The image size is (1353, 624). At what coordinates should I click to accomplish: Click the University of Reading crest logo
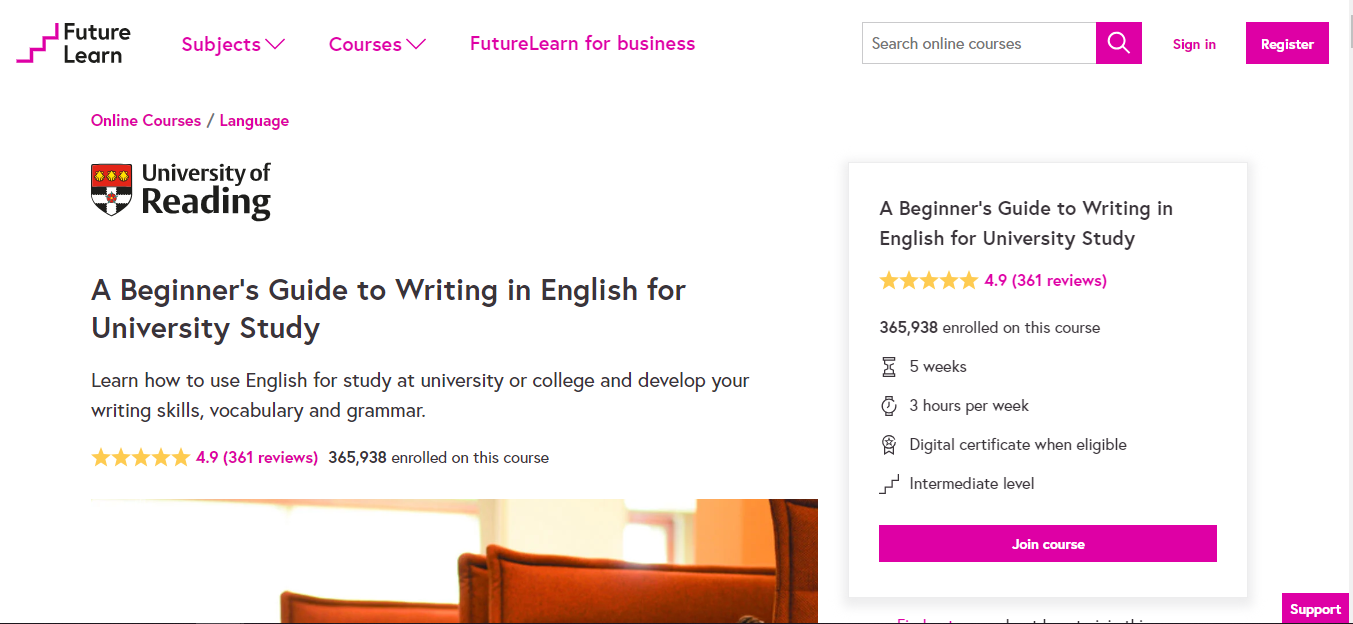[x=110, y=189]
